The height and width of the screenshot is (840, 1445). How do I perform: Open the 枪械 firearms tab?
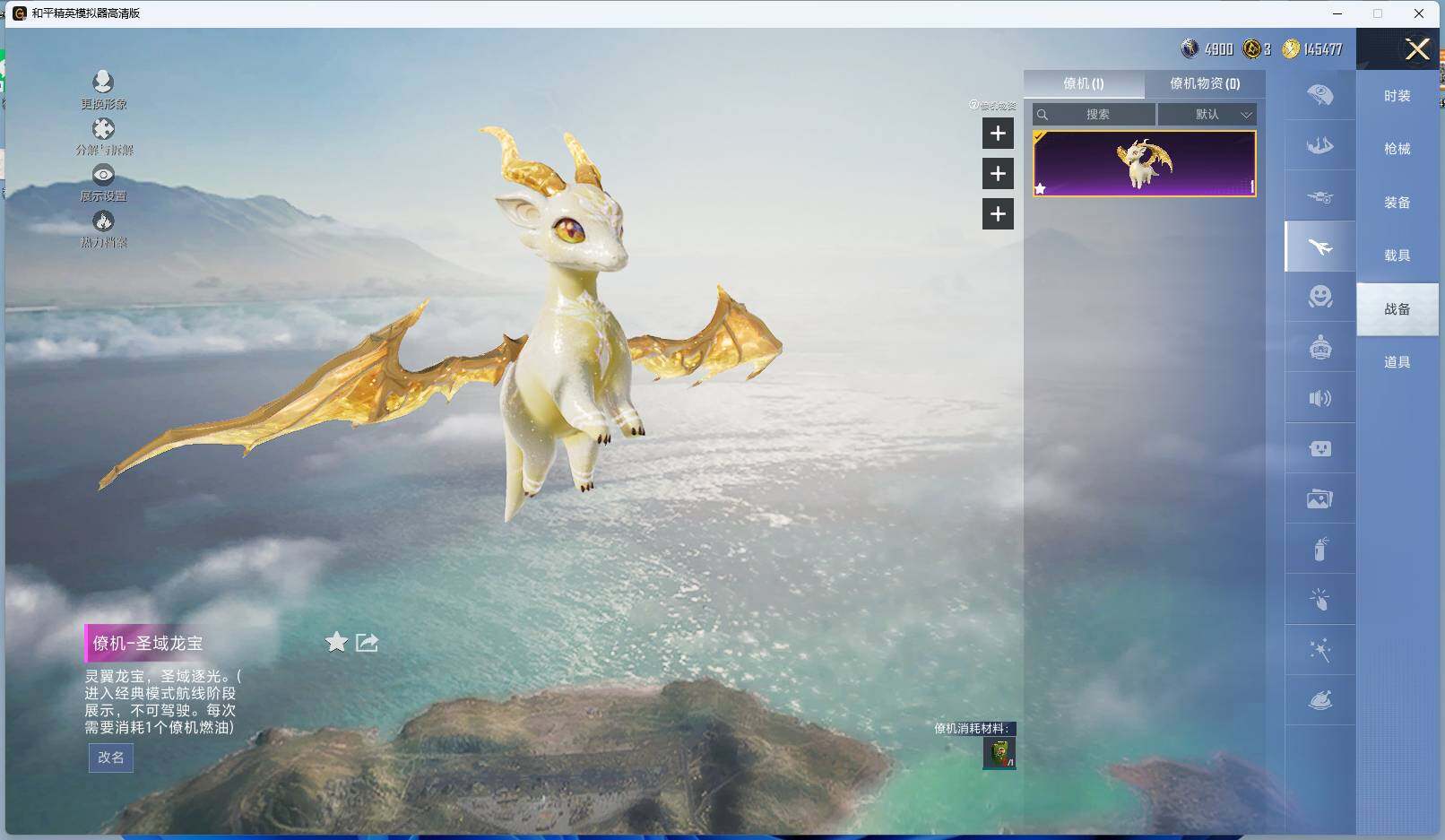pos(1397,149)
